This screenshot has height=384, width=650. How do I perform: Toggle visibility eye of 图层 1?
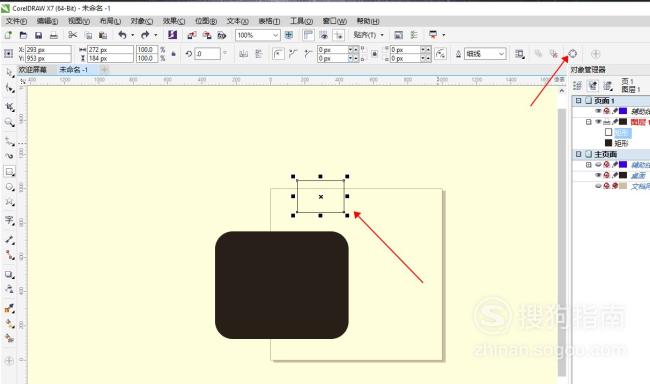[x=598, y=122]
